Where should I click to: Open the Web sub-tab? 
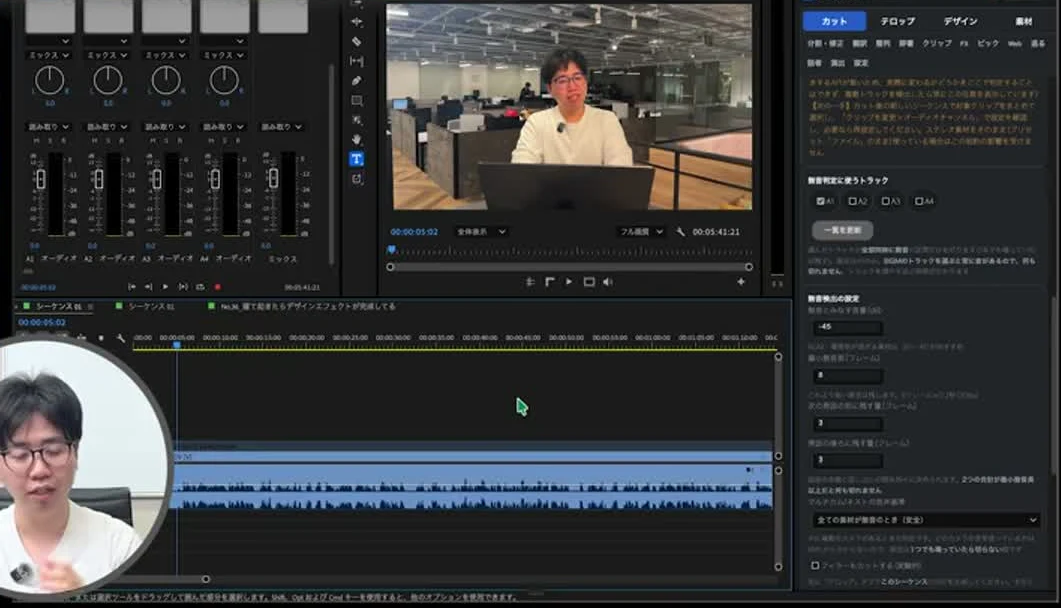pyautogui.click(x=1014, y=43)
